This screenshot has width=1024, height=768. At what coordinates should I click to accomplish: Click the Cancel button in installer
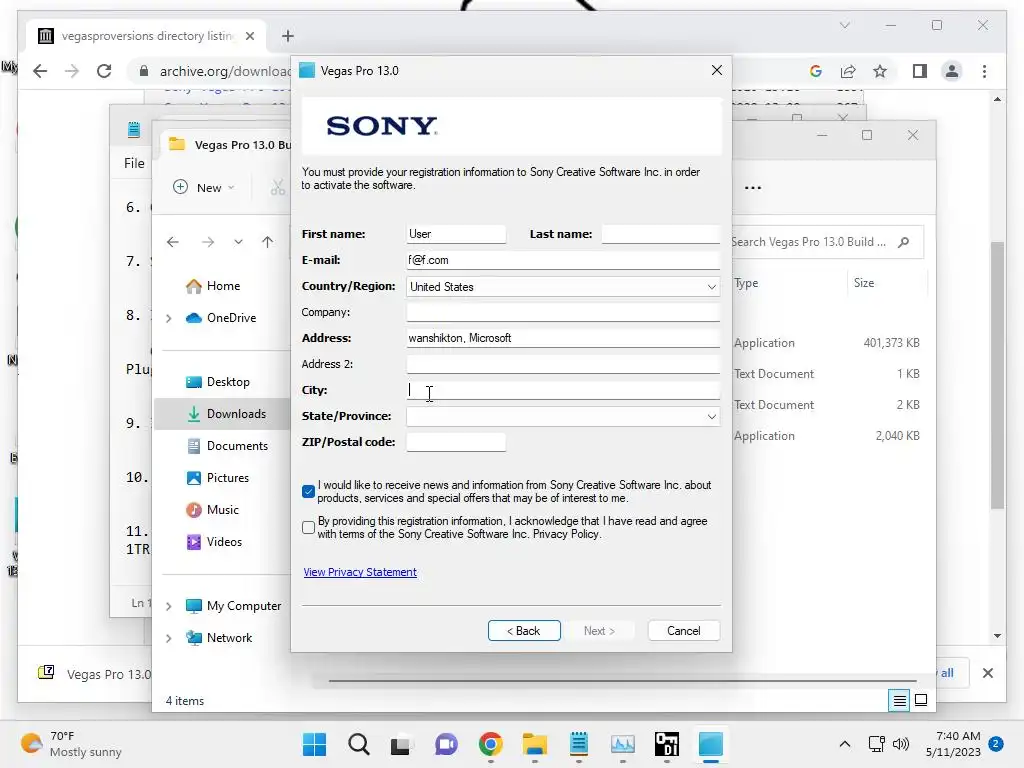click(684, 631)
